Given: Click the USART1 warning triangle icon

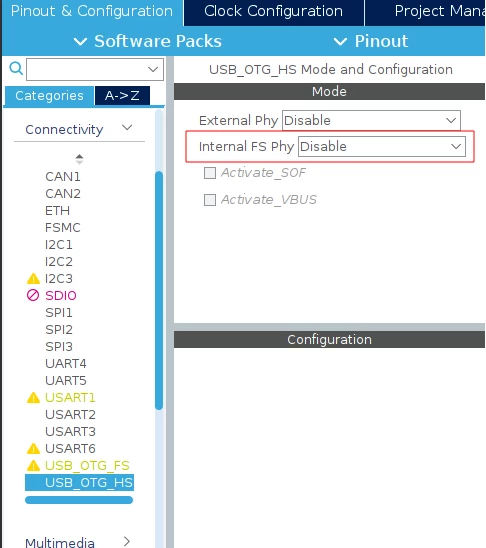Looking at the screenshot, I should point(33,397).
